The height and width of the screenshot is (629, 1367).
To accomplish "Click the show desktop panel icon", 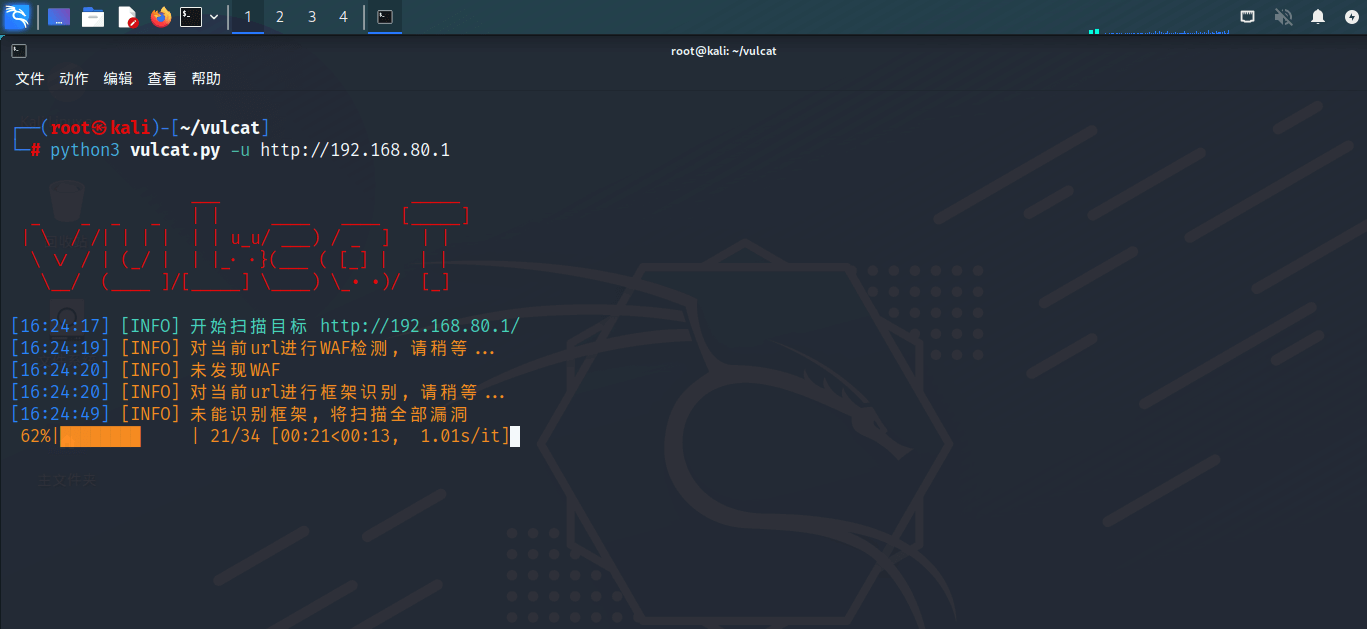I will click(x=59, y=17).
